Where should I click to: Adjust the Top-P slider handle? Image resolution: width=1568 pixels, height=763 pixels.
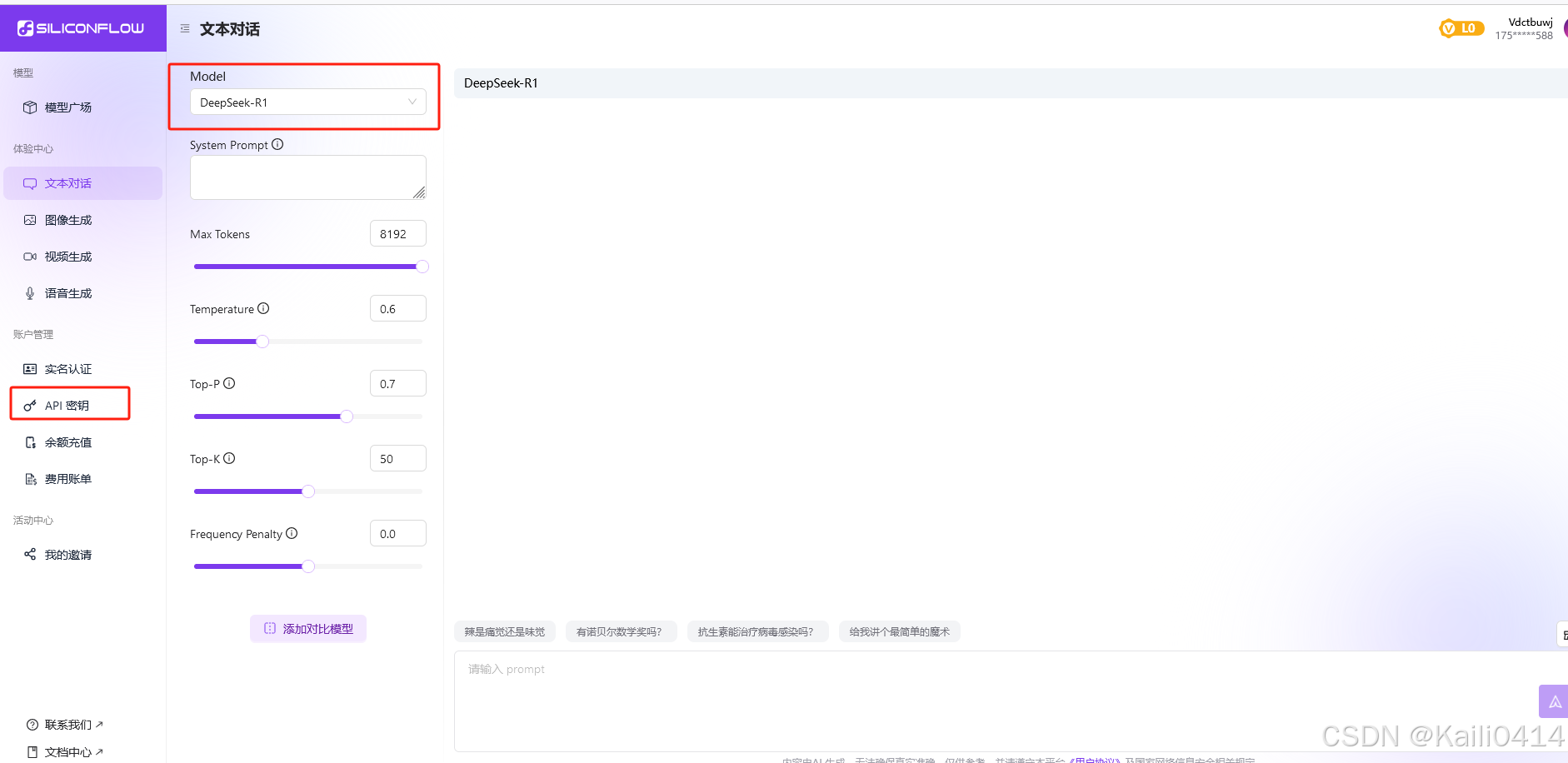(347, 416)
